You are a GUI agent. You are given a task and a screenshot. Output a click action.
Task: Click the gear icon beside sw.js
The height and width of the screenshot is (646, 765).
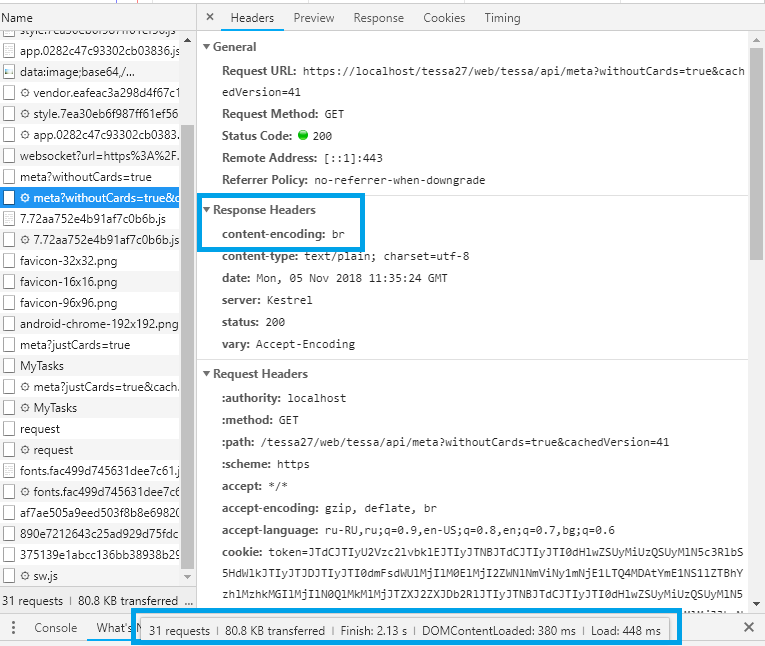click(x=25, y=576)
